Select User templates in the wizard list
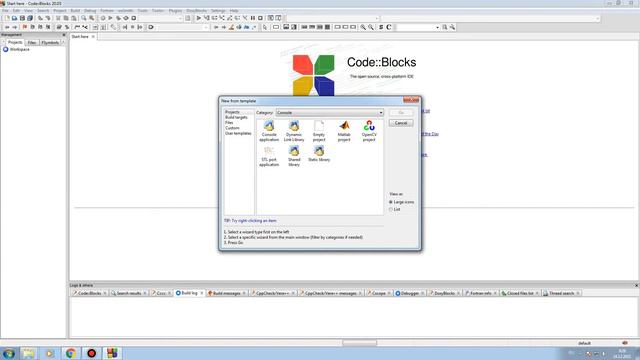The image size is (640, 360). click(x=238, y=133)
